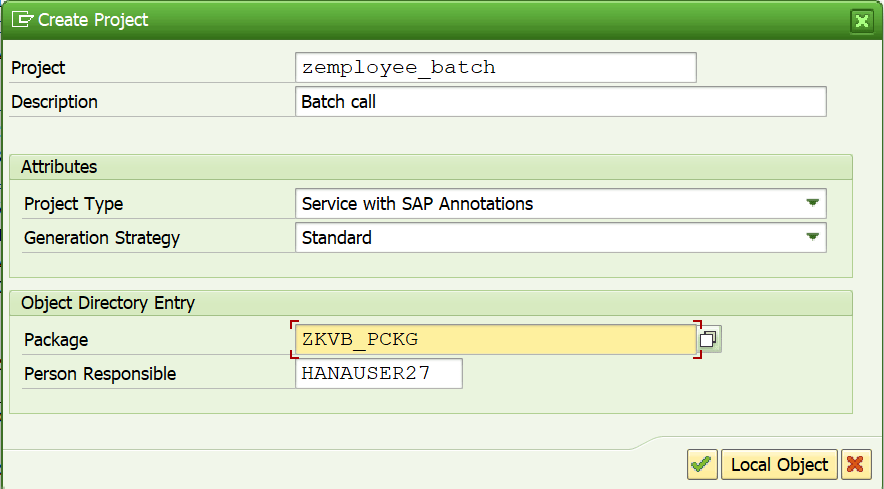884x489 pixels.
Task: Open the Service with SAP Annotations combo box
Action: tap(560, 203)
